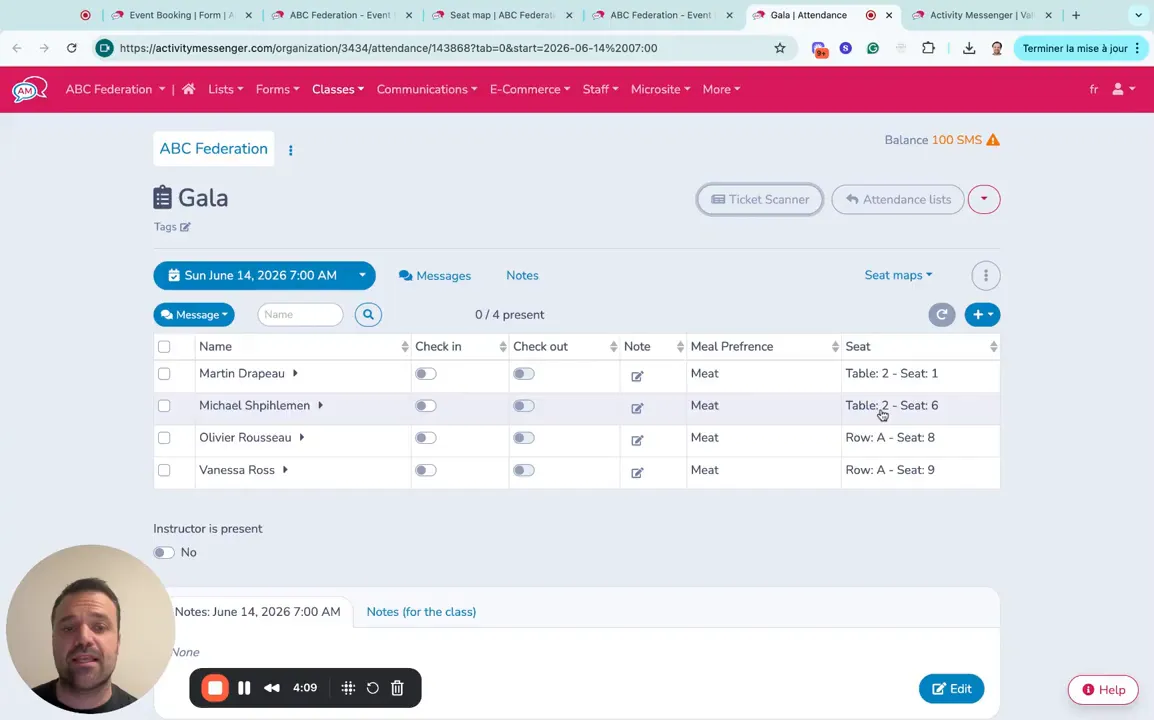The height and width of the screenshot is (720, 1154).
Task: Switch to Notes (for the class) tab
Action: point(421,612)
